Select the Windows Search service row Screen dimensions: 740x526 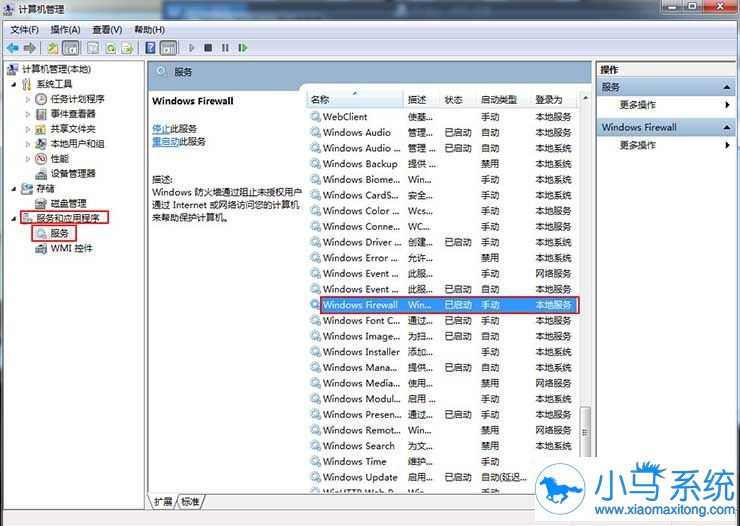(x=443, y=445)
